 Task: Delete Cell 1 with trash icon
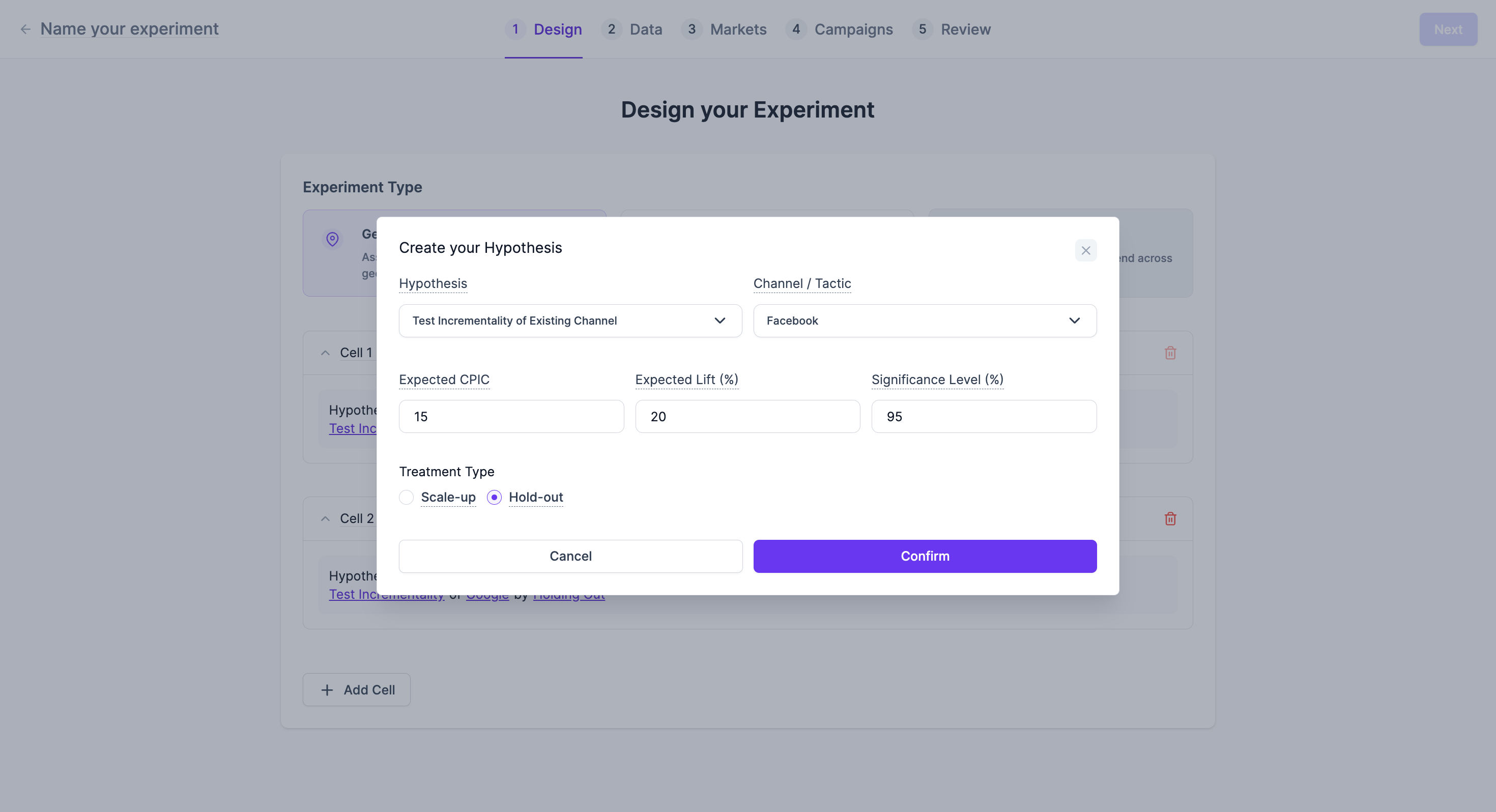[x=1170, y=353]
